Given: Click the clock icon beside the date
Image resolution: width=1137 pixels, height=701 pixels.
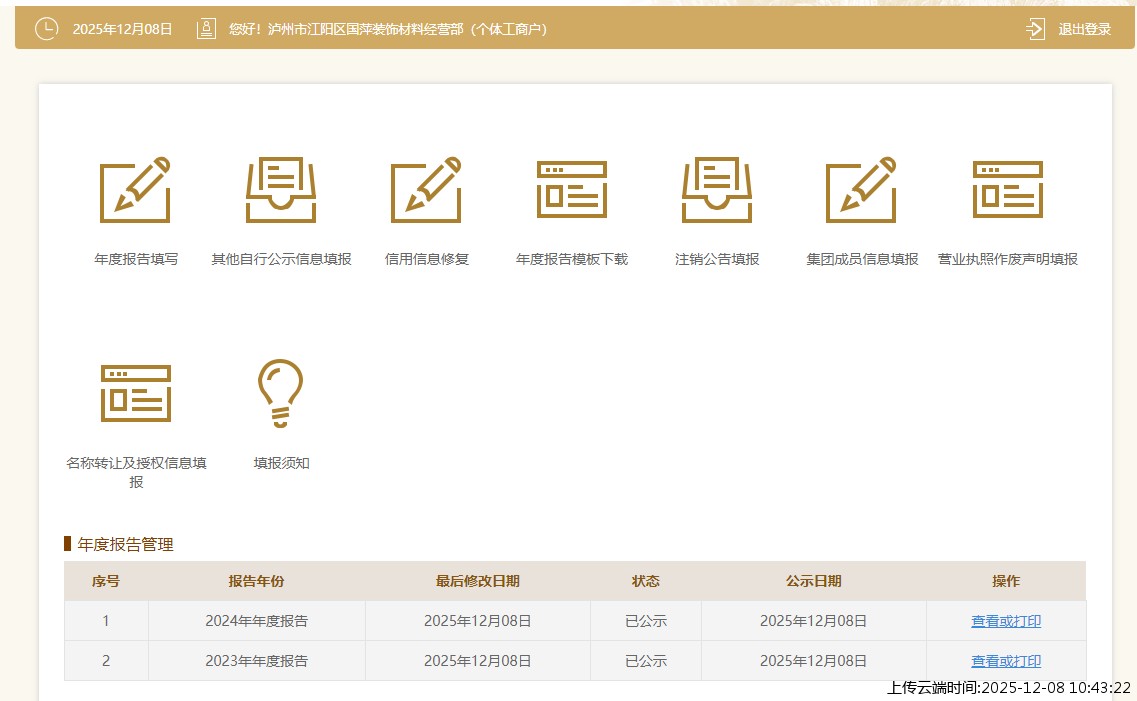Looking at the screenshot, I should (46, 29).
